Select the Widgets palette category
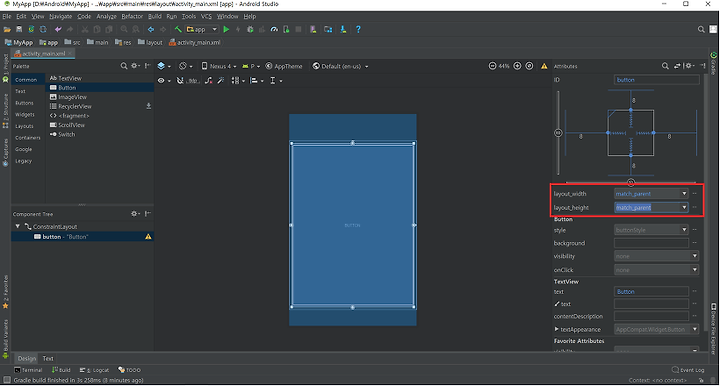The width and height of the screenshot is (720, 386). tap(25, 115)
